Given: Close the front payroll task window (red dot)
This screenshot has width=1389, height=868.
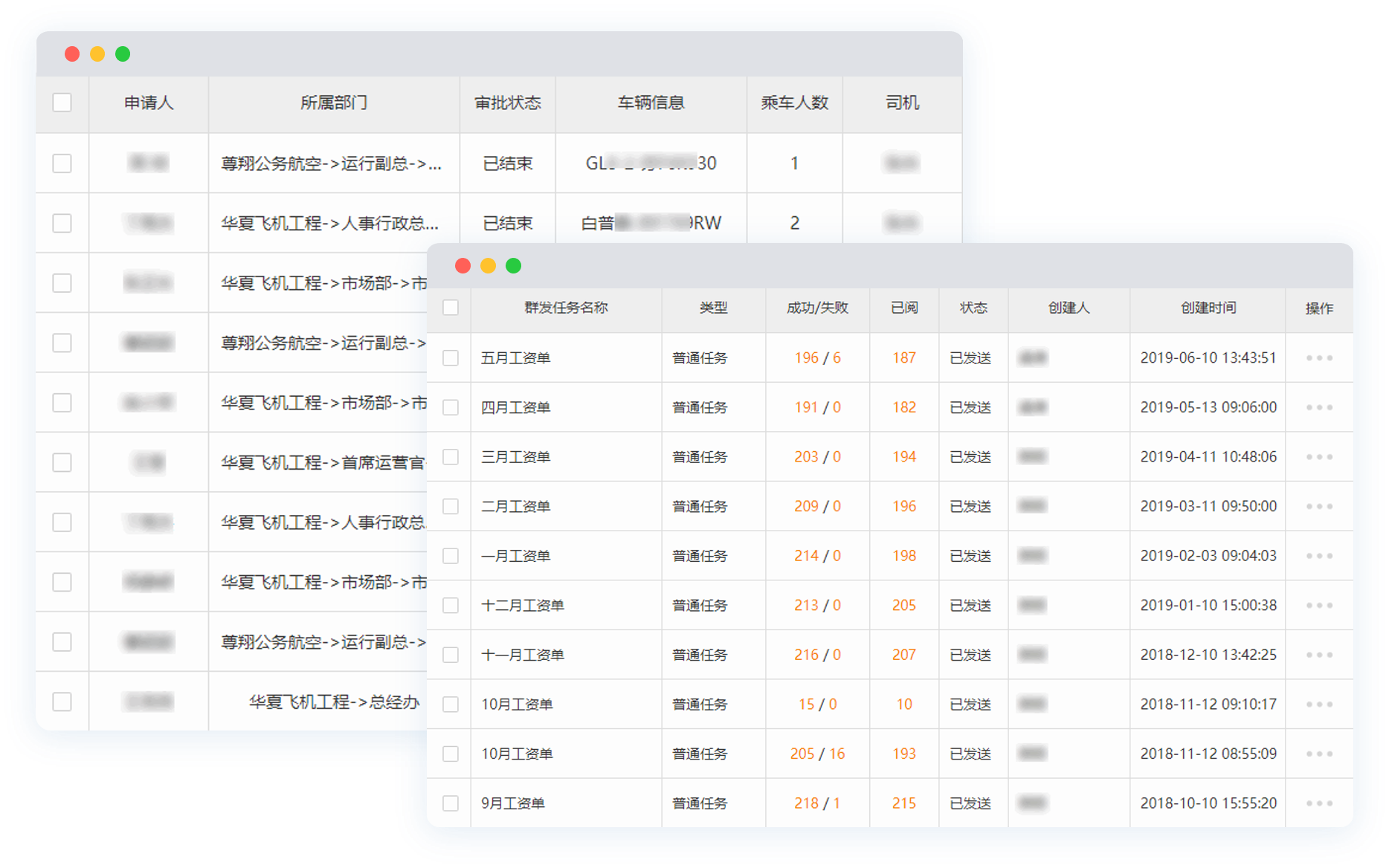Looking at the screenshot, I should (x=463, y=266).
